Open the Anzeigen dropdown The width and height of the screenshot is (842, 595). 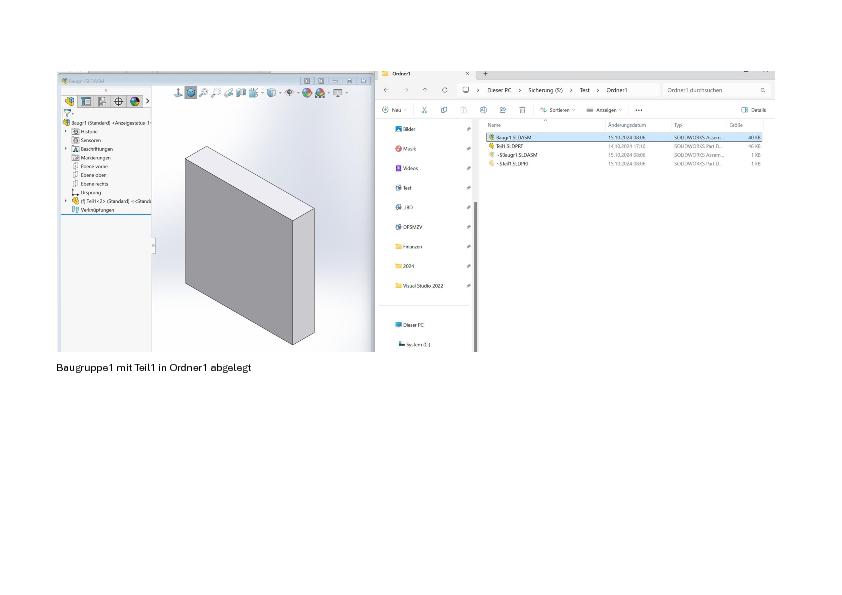pyautogui.click(x=604, y=110)
